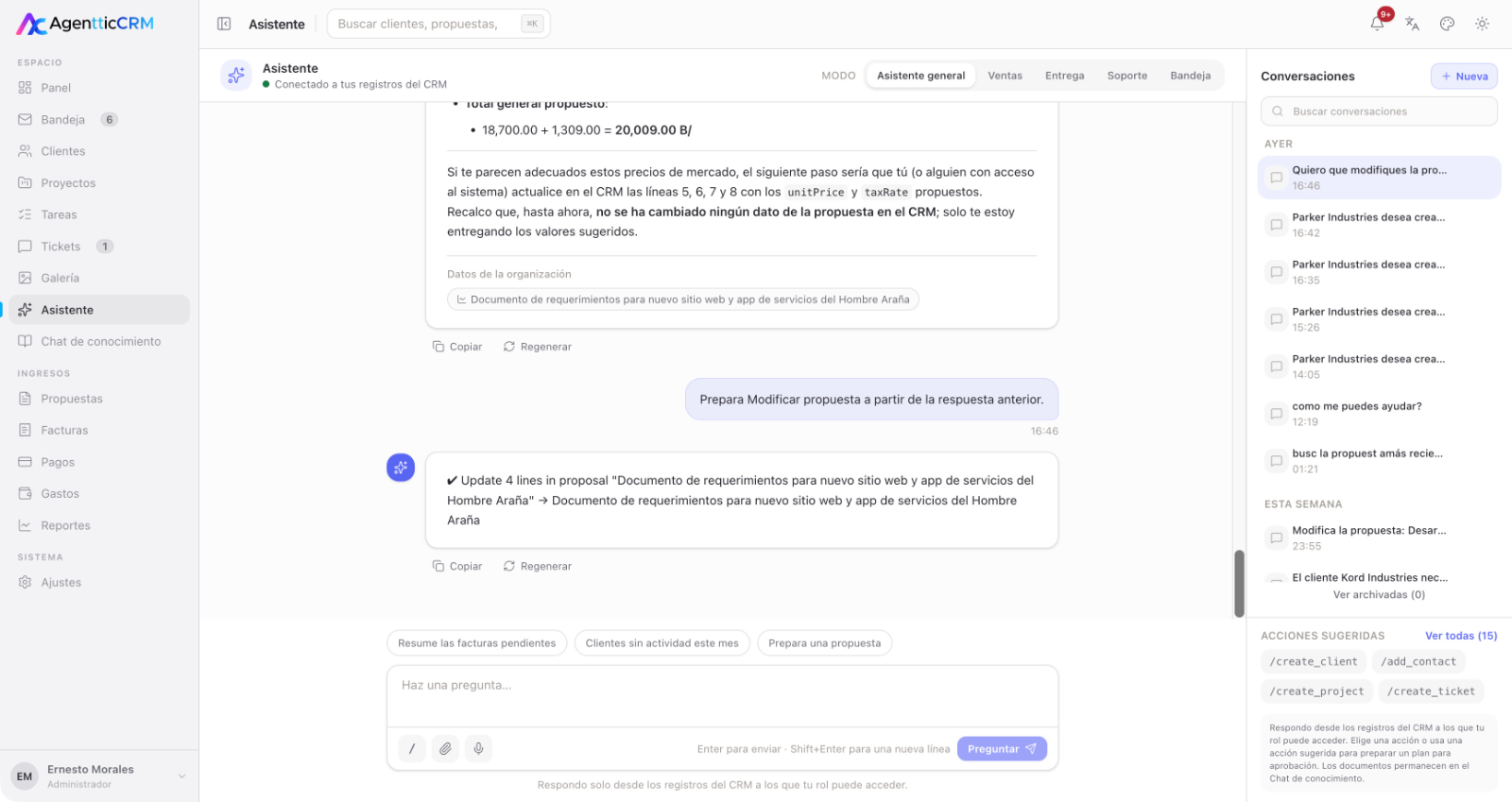The width and height of the screenshot is (1512, 802).
Task: Open the color palette theme icon
Action: pos(1447,24)
